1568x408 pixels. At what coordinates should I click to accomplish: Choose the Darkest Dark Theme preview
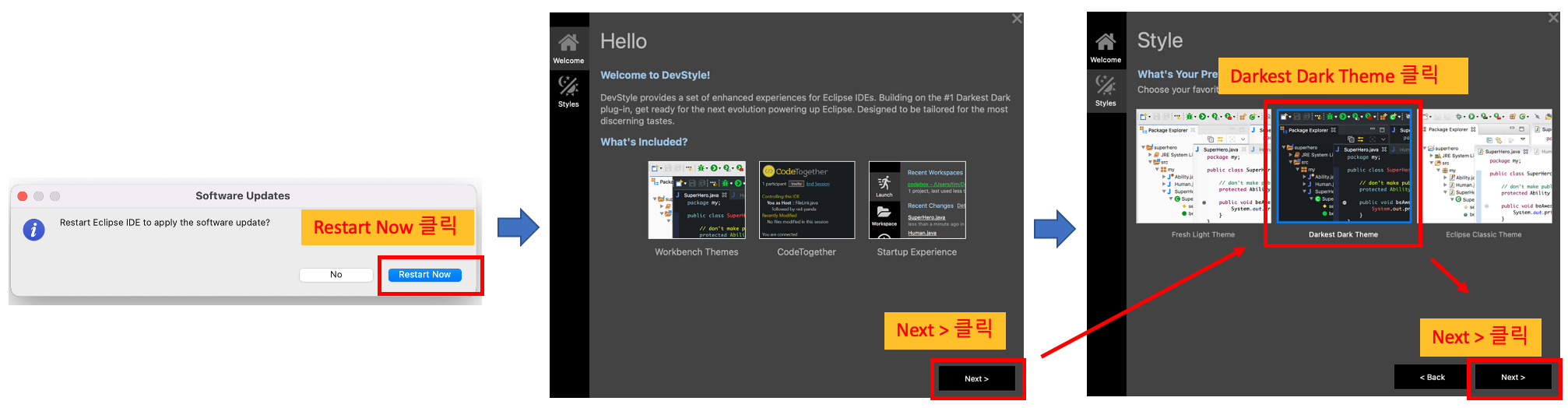[1344, 167]
